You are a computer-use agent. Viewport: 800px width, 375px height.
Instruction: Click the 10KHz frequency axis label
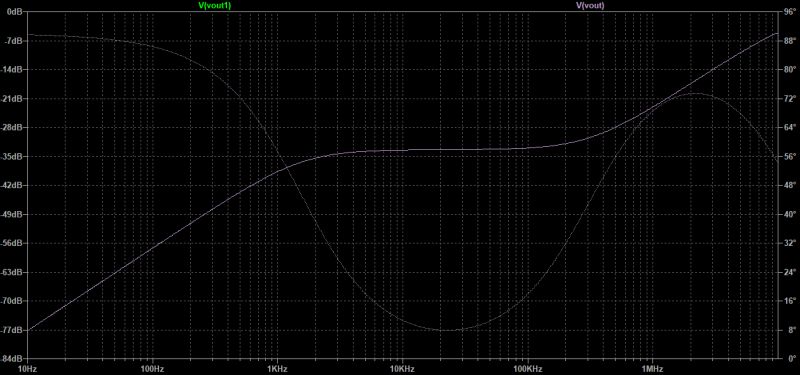click(x=402, y=368)
